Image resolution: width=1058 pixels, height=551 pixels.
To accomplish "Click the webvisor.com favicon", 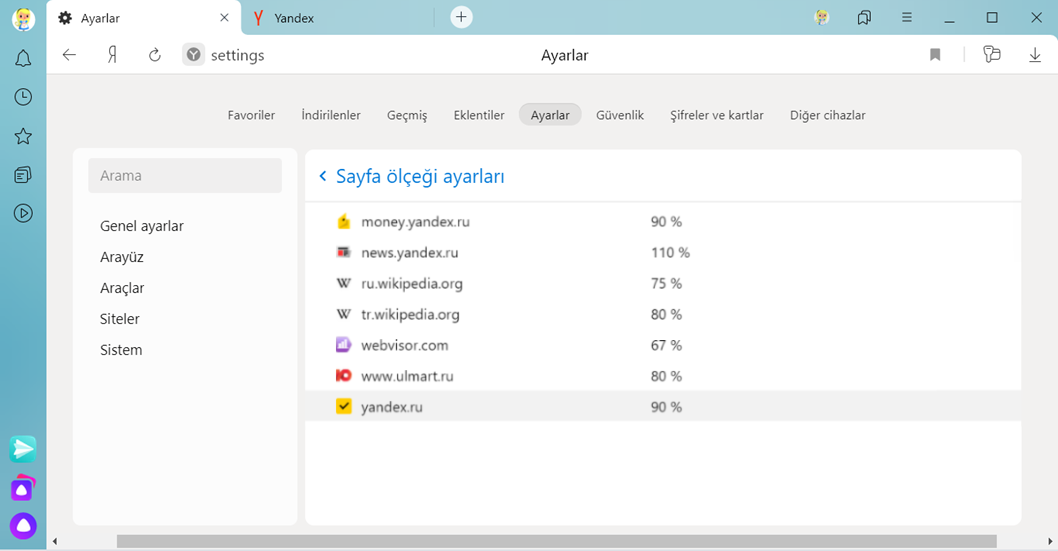I will click(x=343, y=345).
